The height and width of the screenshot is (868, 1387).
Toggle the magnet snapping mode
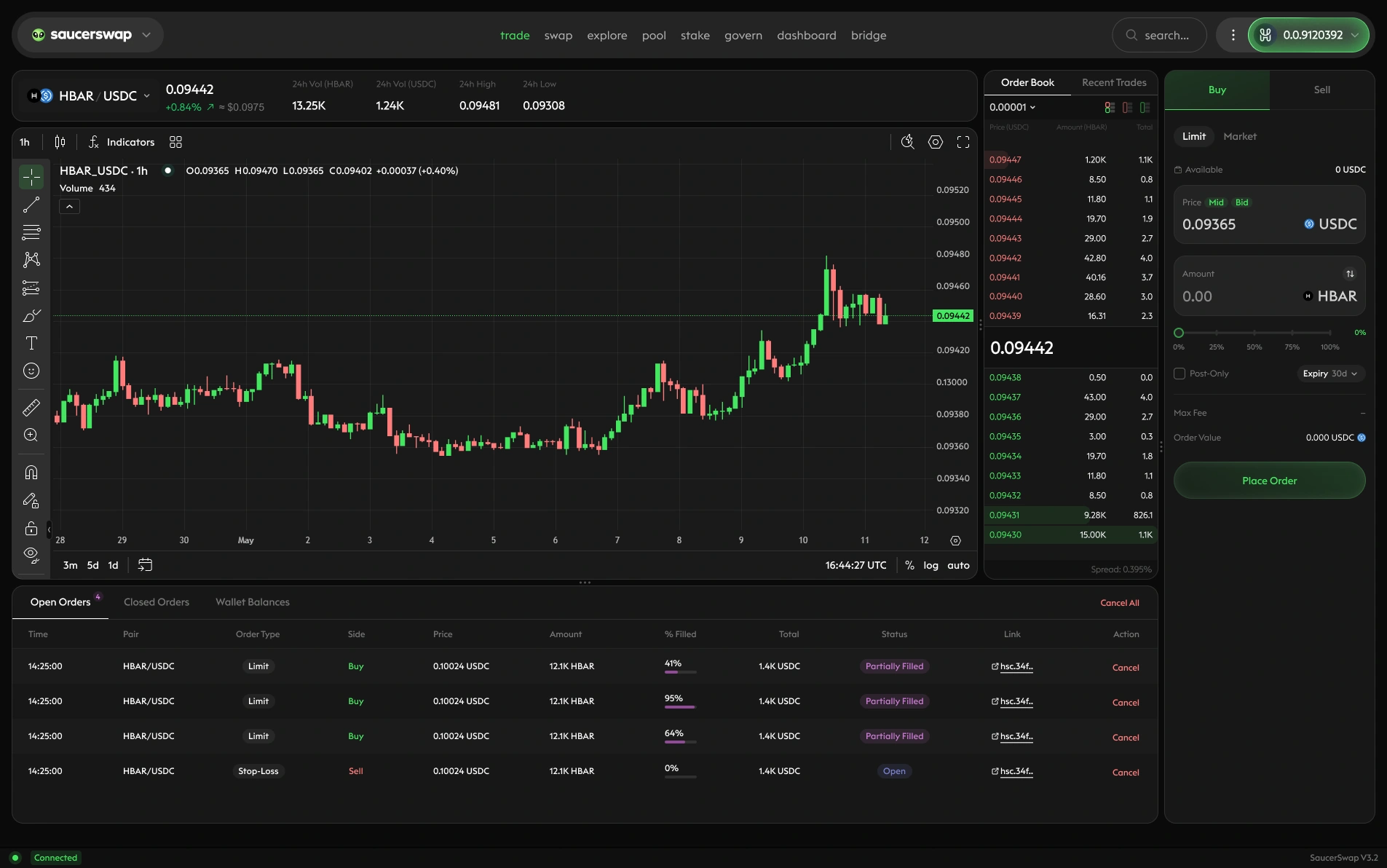pos(31,473)
